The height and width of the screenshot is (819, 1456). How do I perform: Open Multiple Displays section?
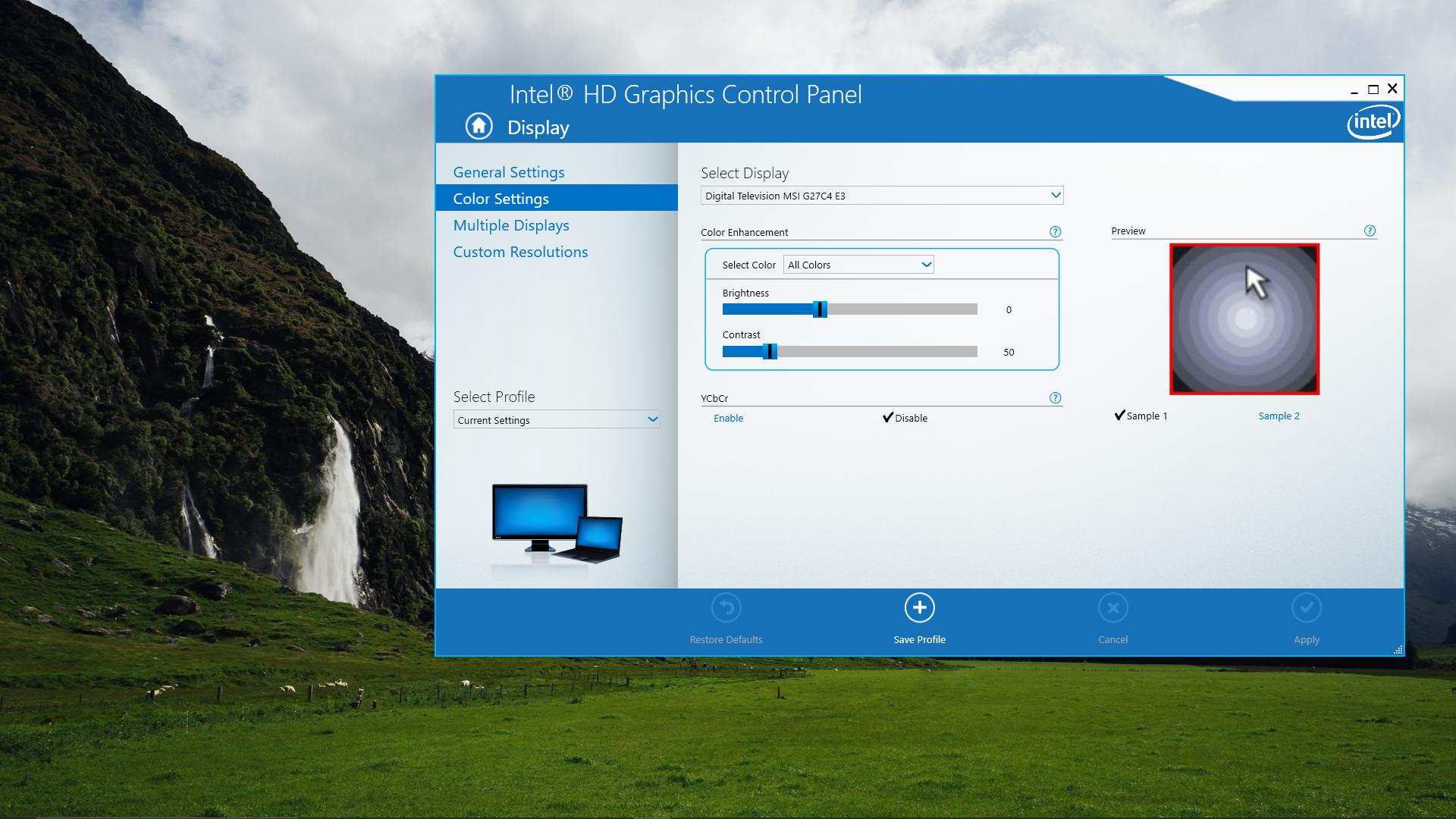click(511, 225)
